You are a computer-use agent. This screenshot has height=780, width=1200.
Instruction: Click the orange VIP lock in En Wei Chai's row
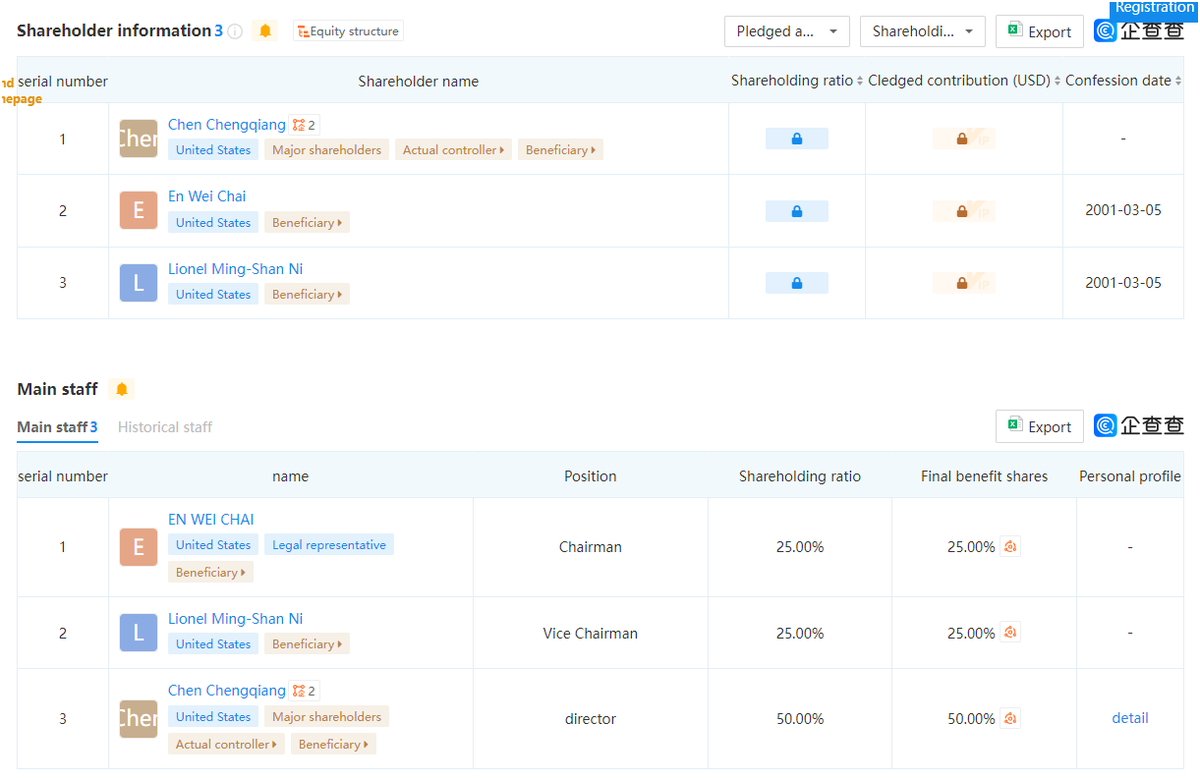pyautogui.click(x=962, y=211)
